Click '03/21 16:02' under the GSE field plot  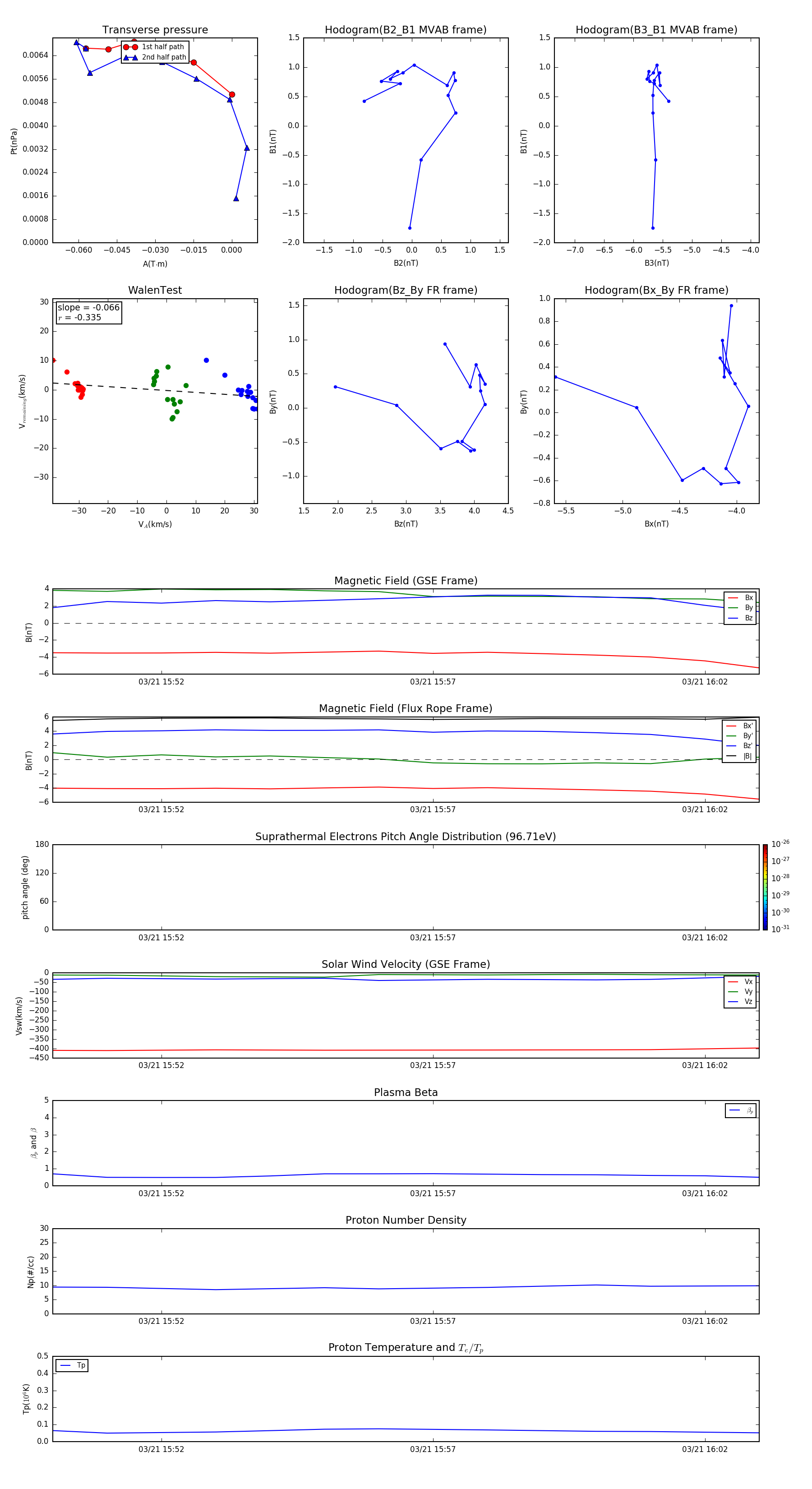(705, 681)
